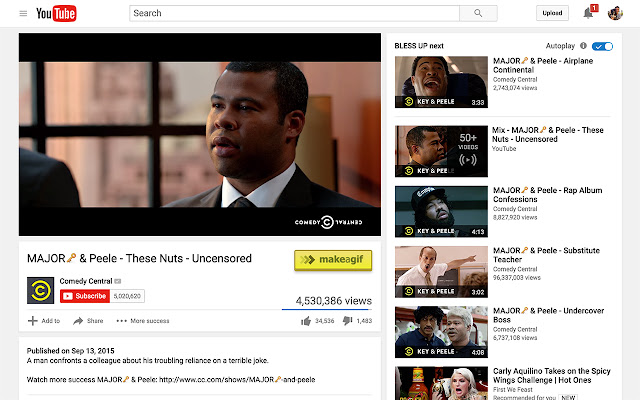Open the Mix These Nuts Uncensored title
The height and width of the screenshot is (400, 640).
click(x=548, y=135)
